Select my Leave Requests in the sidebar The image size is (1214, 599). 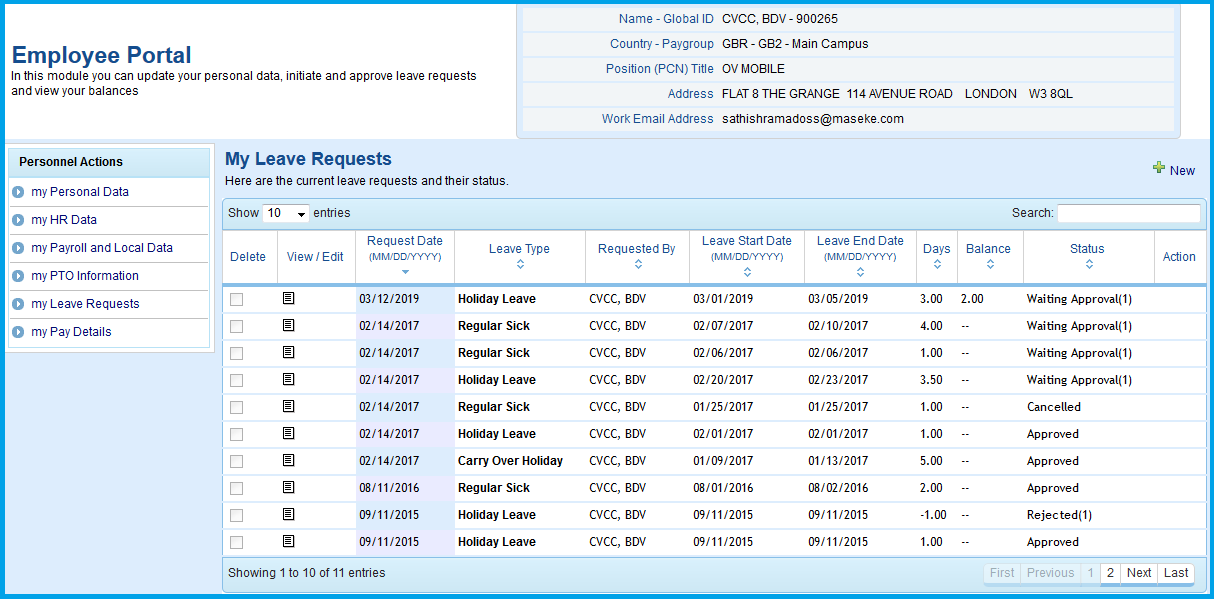(x=85, y=304)
